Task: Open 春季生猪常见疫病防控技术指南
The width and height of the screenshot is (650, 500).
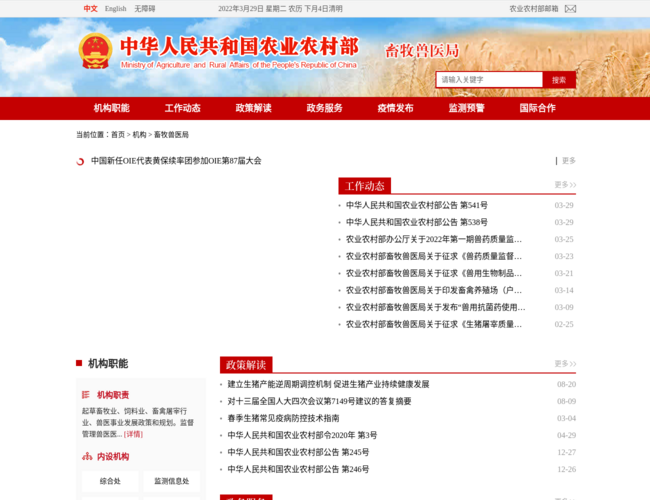Action: (x=283, y=418)
